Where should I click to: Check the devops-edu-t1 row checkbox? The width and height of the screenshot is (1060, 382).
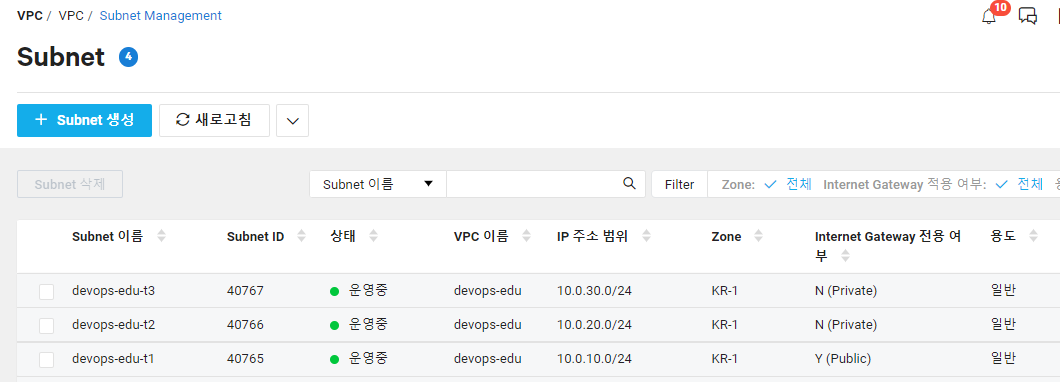(47, 359)
